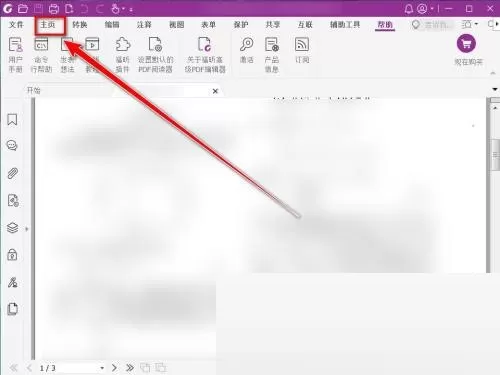Viewport: 500px width, 375px height.
Task: Open the user account icon
Action: [x=422, y=9]
